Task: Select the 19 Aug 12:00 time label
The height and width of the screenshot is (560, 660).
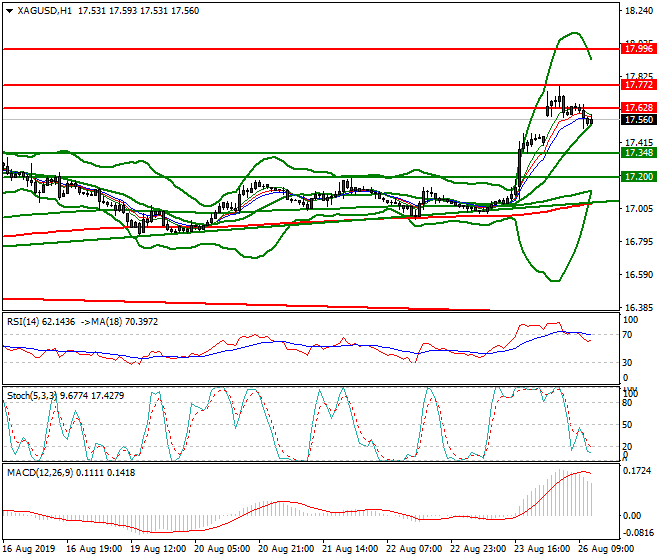Action: (158, 549)
